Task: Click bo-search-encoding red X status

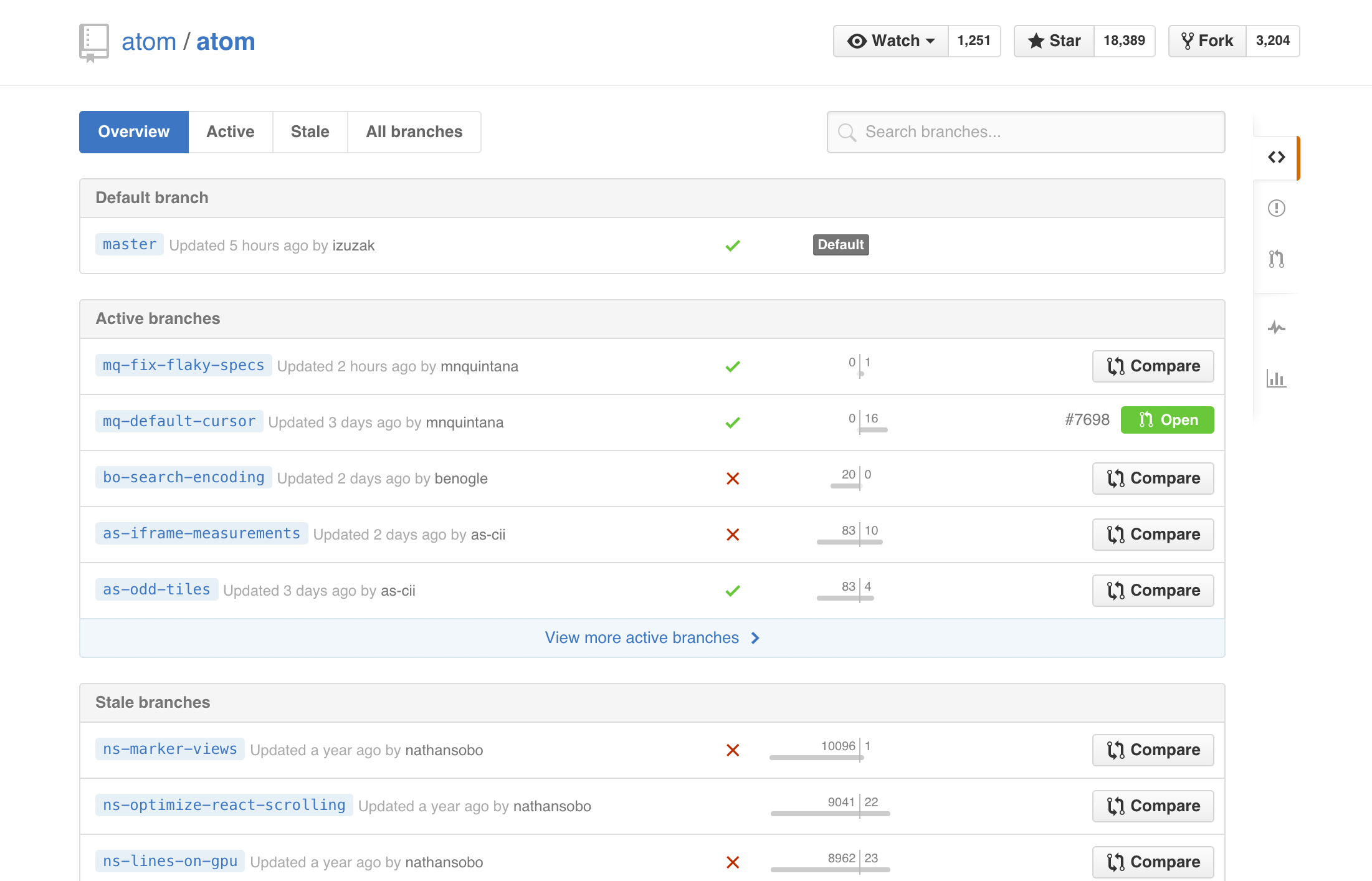Action: tap(733, 479)
